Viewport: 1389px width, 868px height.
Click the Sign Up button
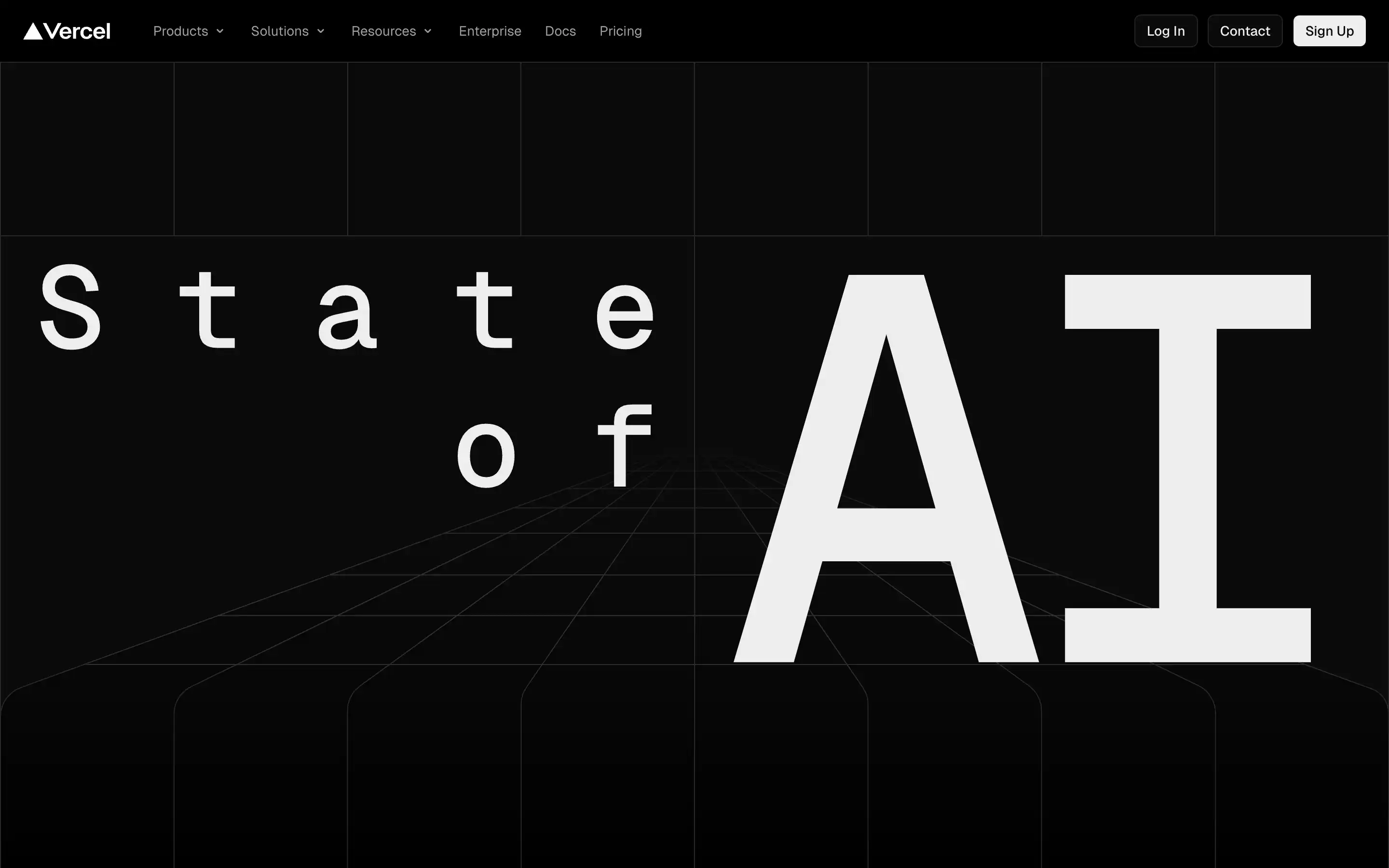tap(1329, 31)
